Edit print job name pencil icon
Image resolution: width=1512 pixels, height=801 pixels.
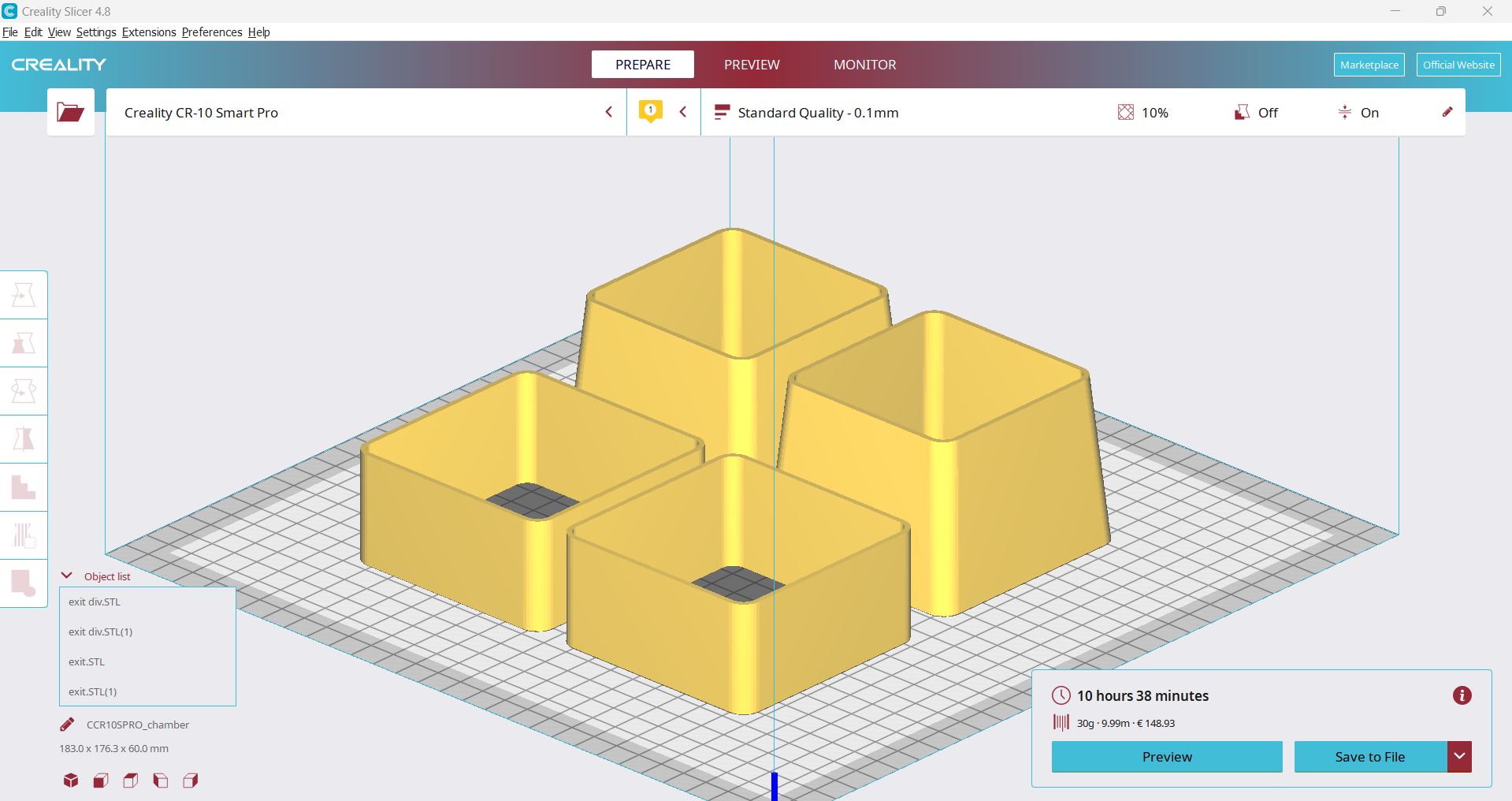pos(68,725)
